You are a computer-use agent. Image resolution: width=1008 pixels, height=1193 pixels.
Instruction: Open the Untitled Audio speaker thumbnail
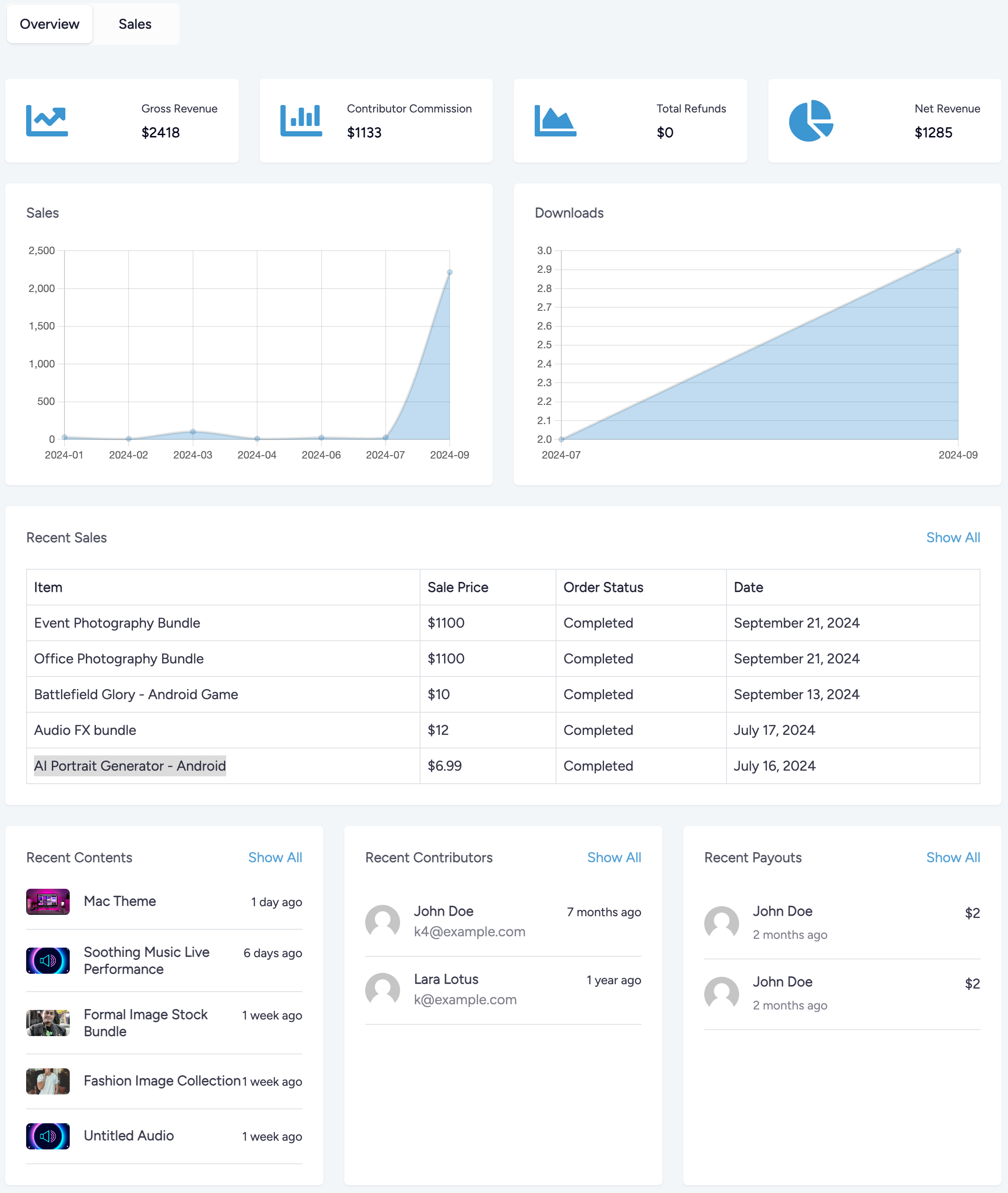coord(48,1136)
